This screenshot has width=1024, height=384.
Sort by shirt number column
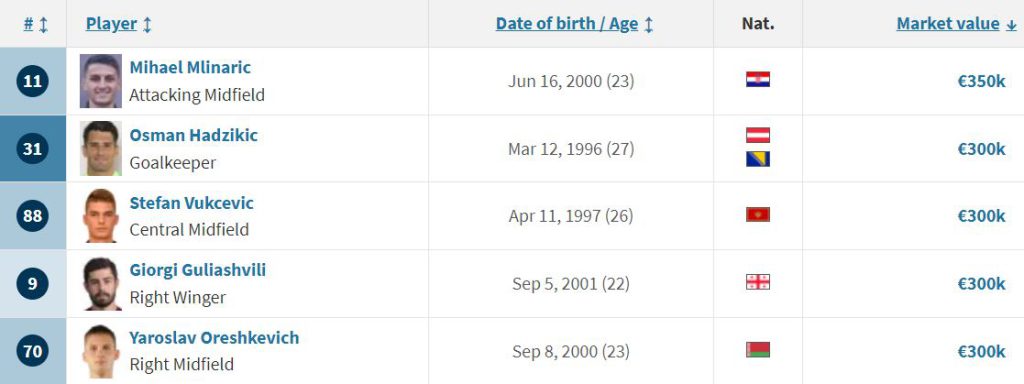35,25
